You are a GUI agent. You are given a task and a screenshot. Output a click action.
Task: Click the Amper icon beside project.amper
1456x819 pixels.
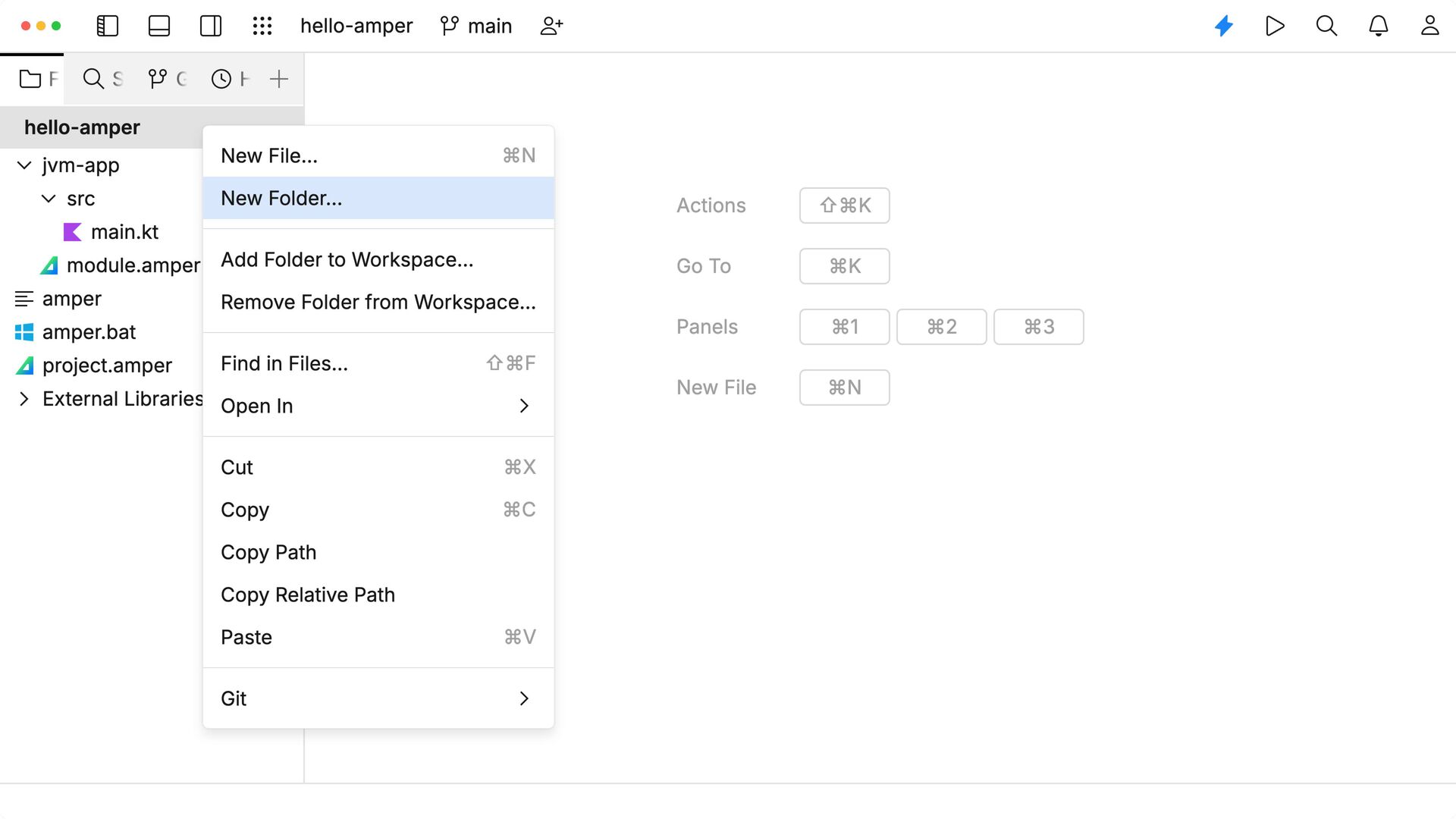tap(24, 366)
